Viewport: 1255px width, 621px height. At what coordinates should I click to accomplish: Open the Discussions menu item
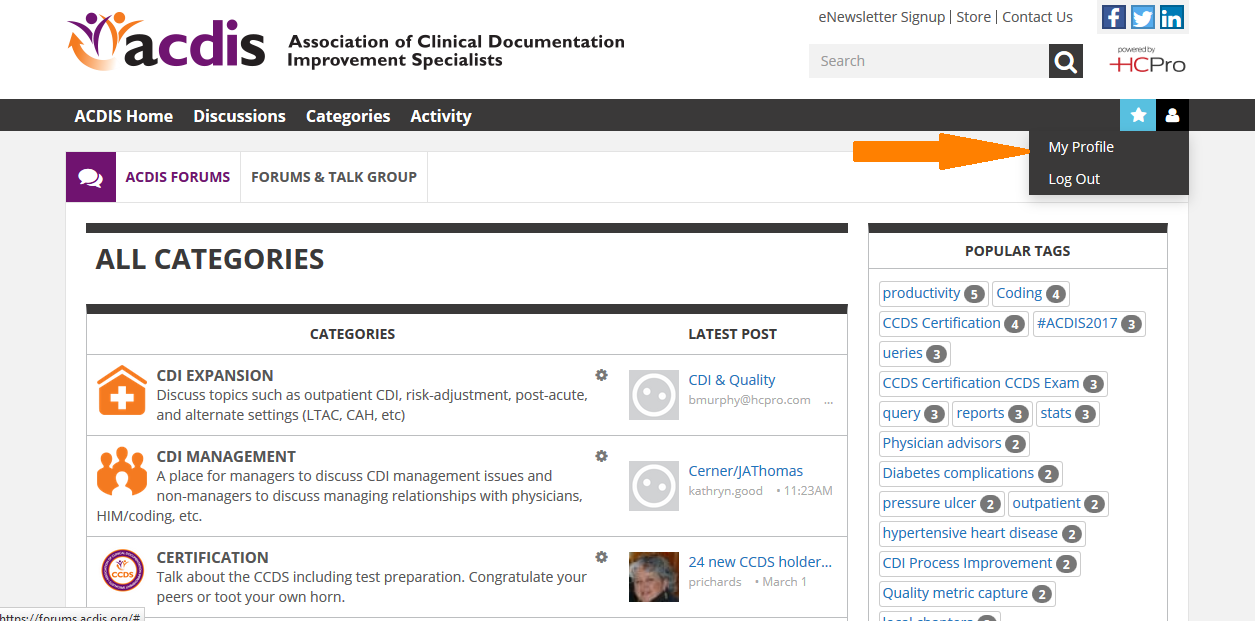pos(239,116)
